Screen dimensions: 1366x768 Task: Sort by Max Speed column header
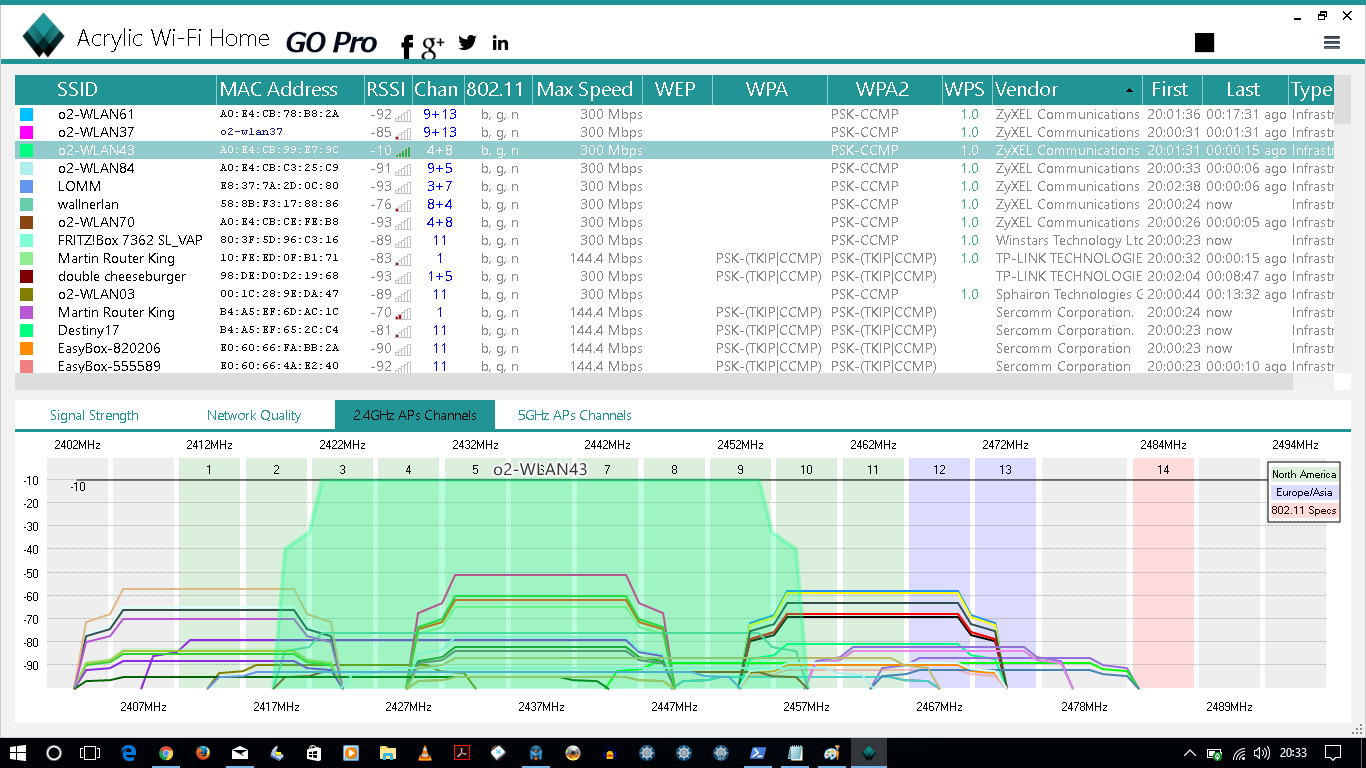[x=586, y=90]
